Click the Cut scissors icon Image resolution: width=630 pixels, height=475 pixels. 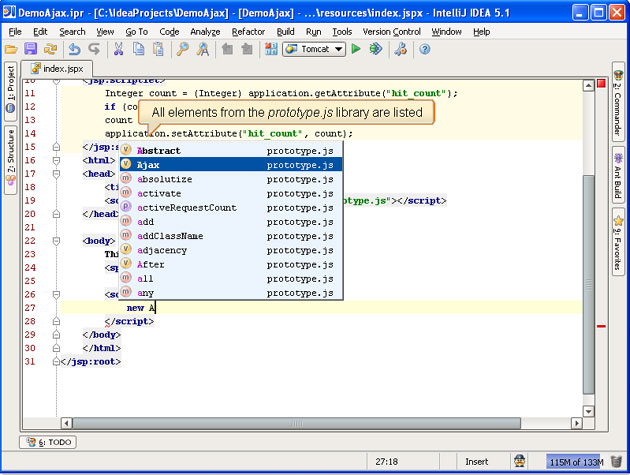coord(118,49)
